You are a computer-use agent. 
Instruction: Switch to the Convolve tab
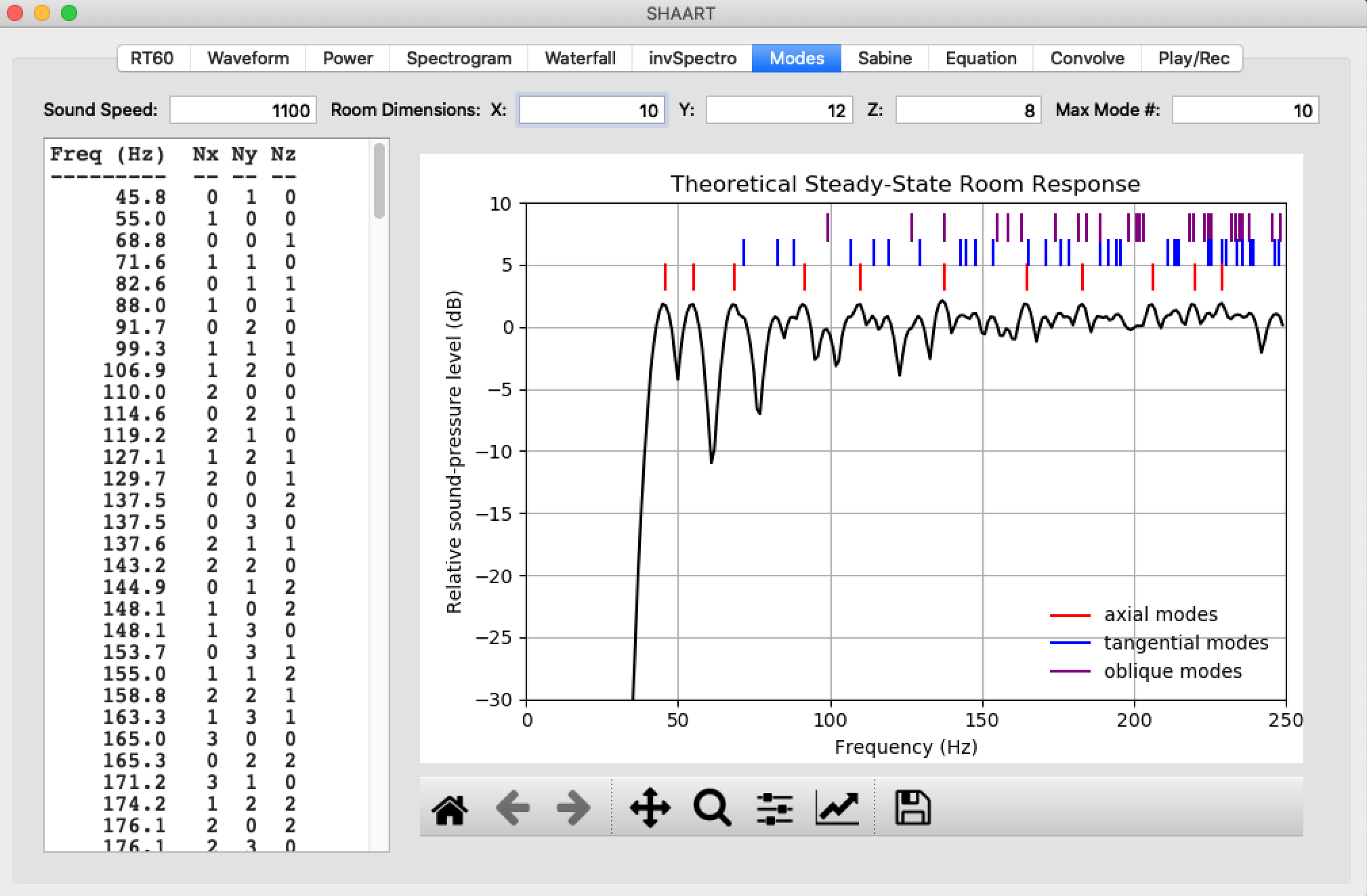tap(1087, 58)
